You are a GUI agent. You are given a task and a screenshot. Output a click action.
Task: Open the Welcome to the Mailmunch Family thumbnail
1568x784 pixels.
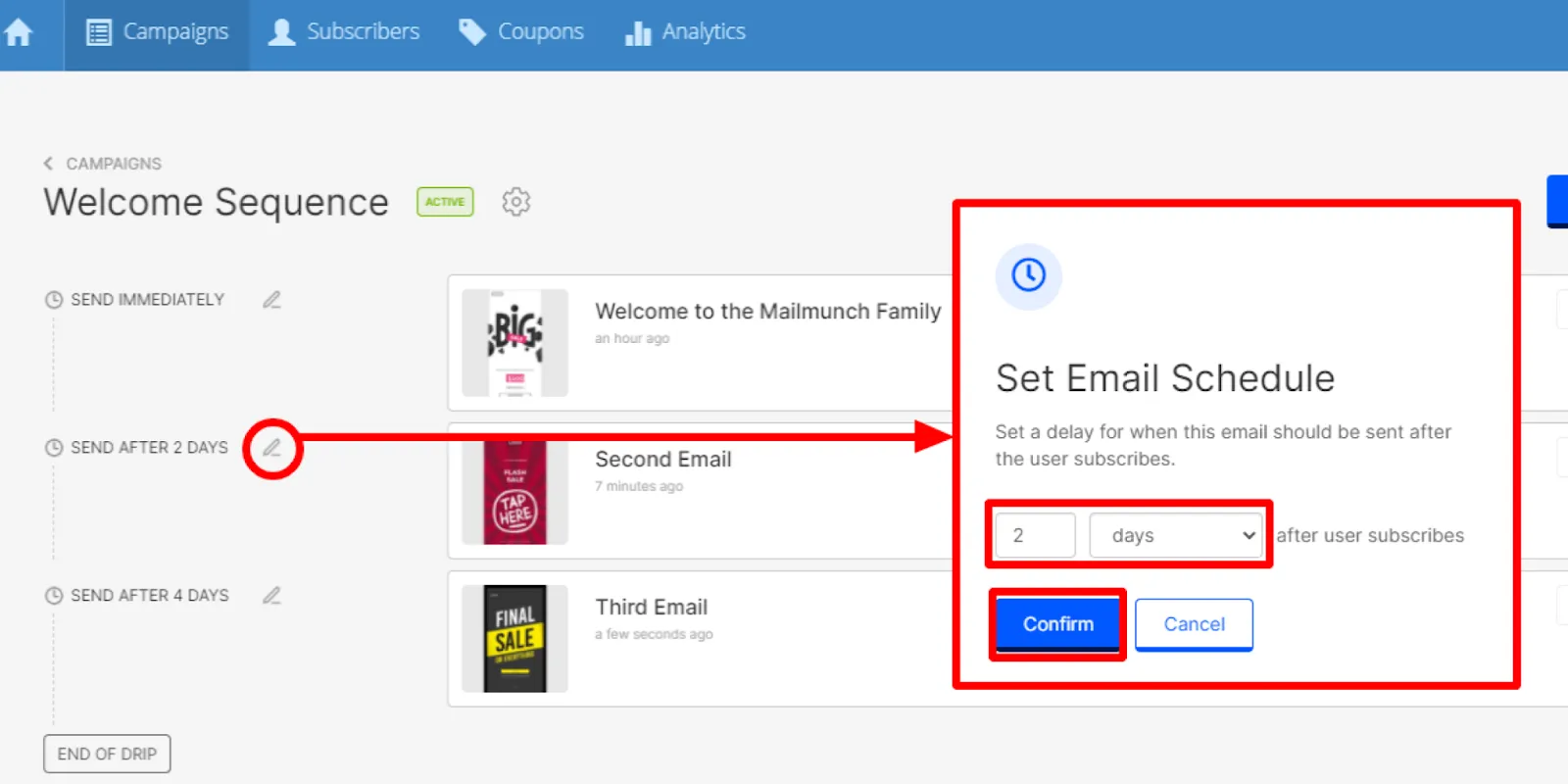(x=514, y=343)
